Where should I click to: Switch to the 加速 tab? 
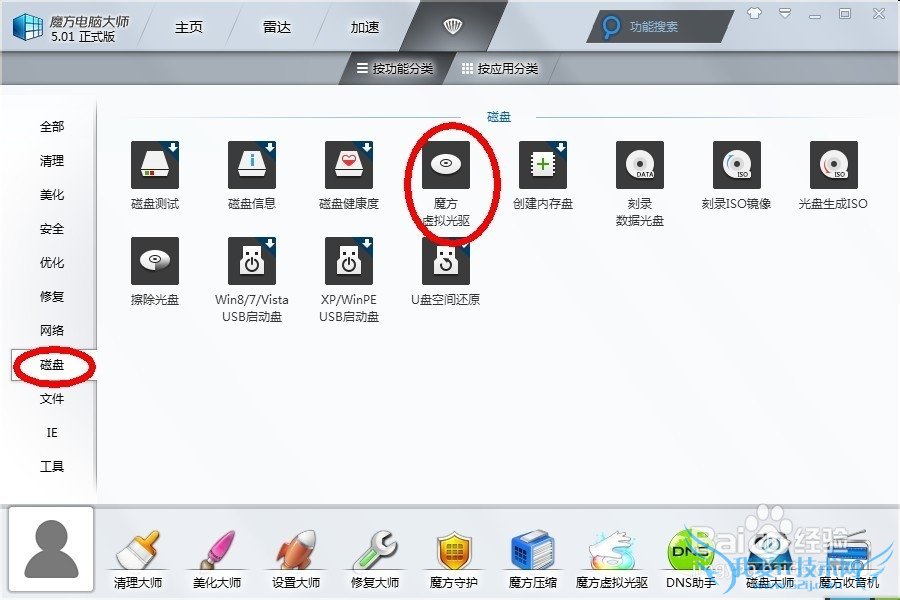pyautogui.click(x=365, y=27)
